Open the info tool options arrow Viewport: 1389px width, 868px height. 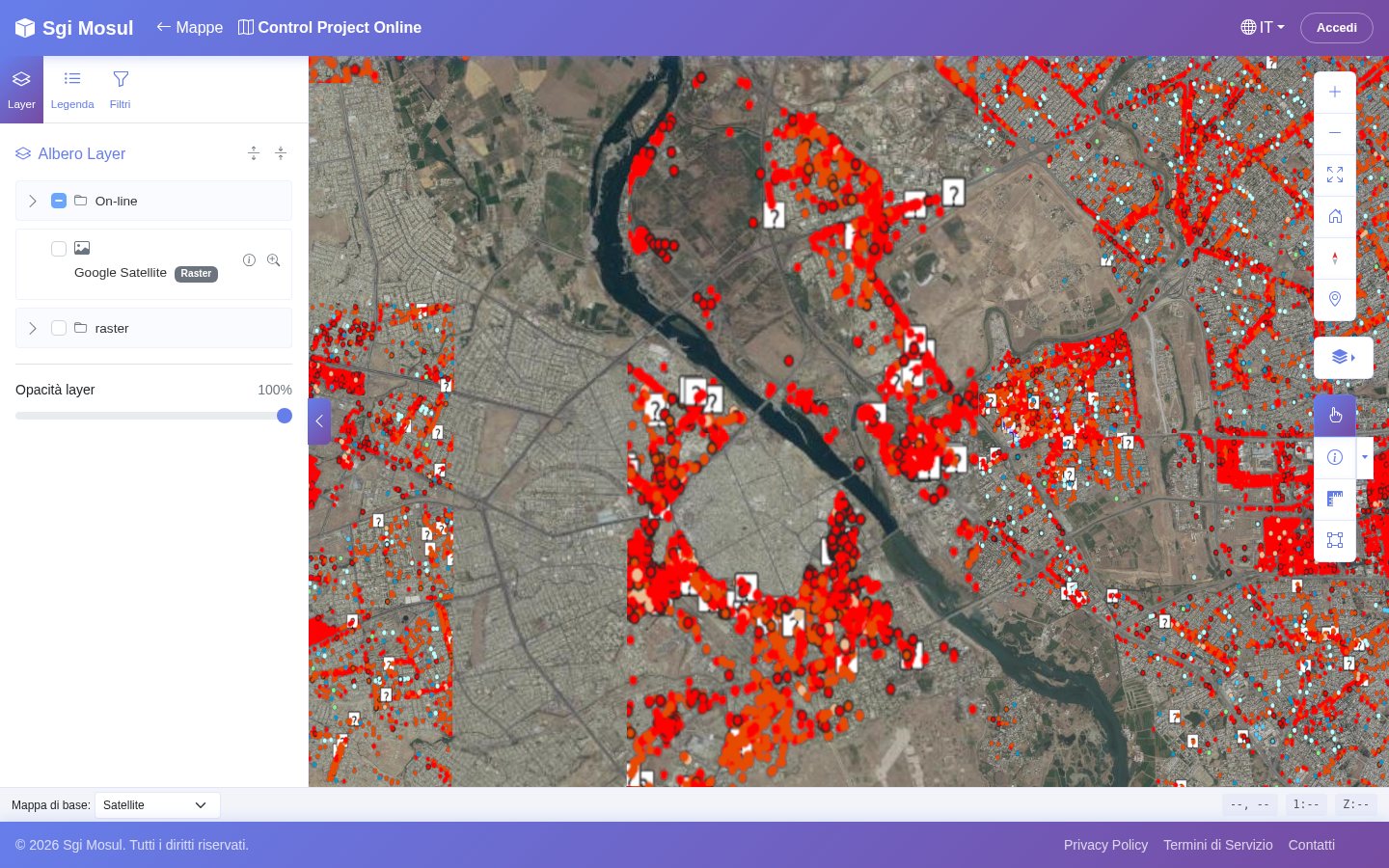point(1365,457)
